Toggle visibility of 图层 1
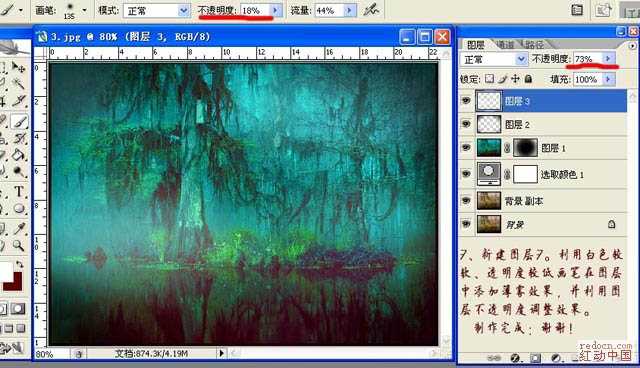This screenshot has height=368, width=640. [466, 148]
